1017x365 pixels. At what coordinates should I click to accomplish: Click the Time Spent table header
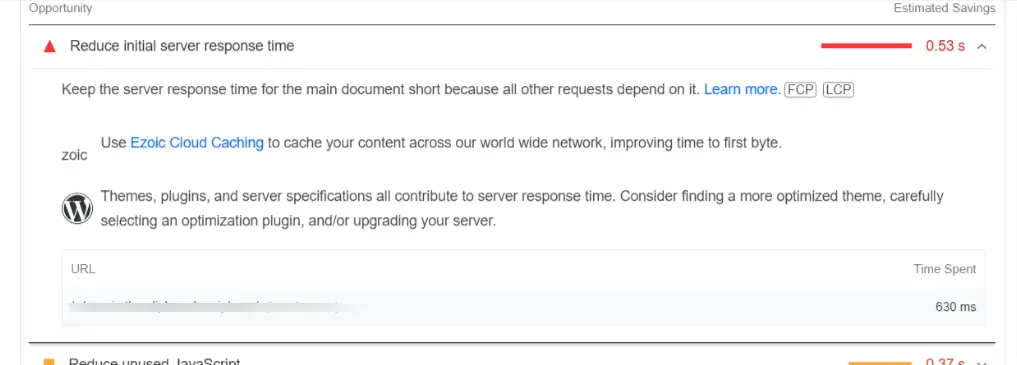point(945,269)
